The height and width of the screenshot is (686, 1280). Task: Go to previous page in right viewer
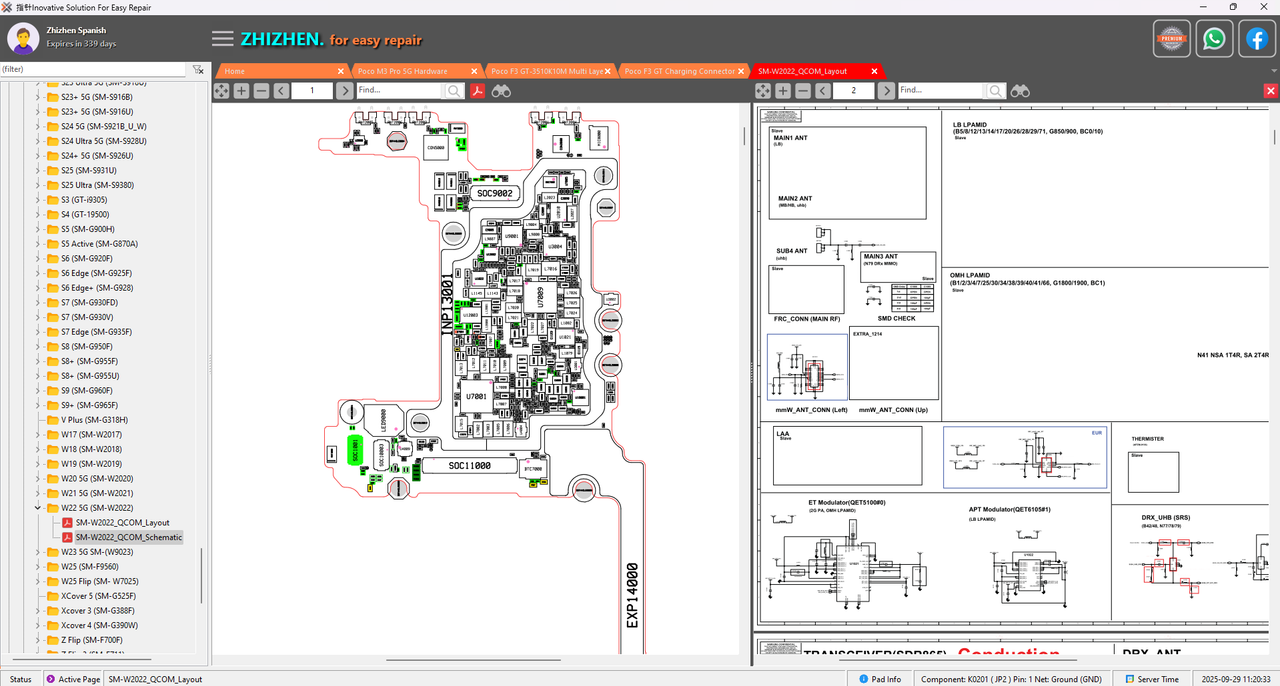(x=822, y=91)
